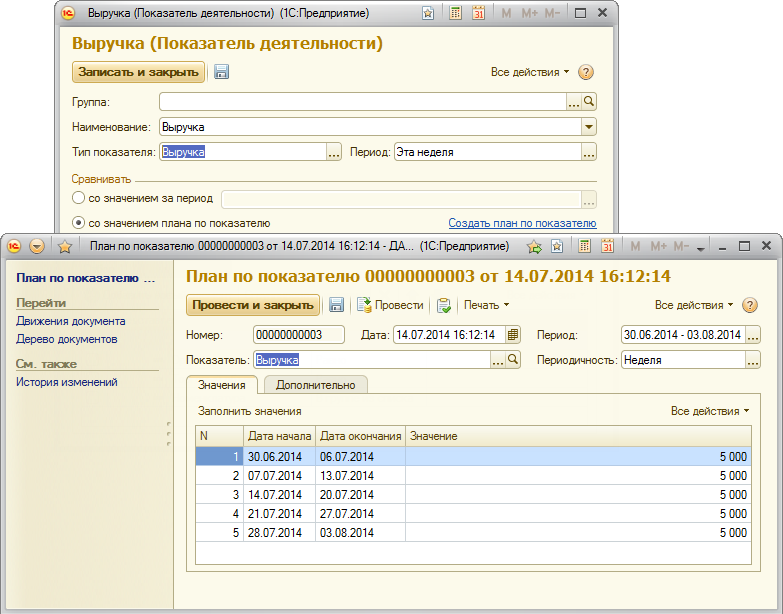The height and width of the screenshot is (614, 783).
Task: Select 'со значением за период' radio
Action: tap(78, 198)
